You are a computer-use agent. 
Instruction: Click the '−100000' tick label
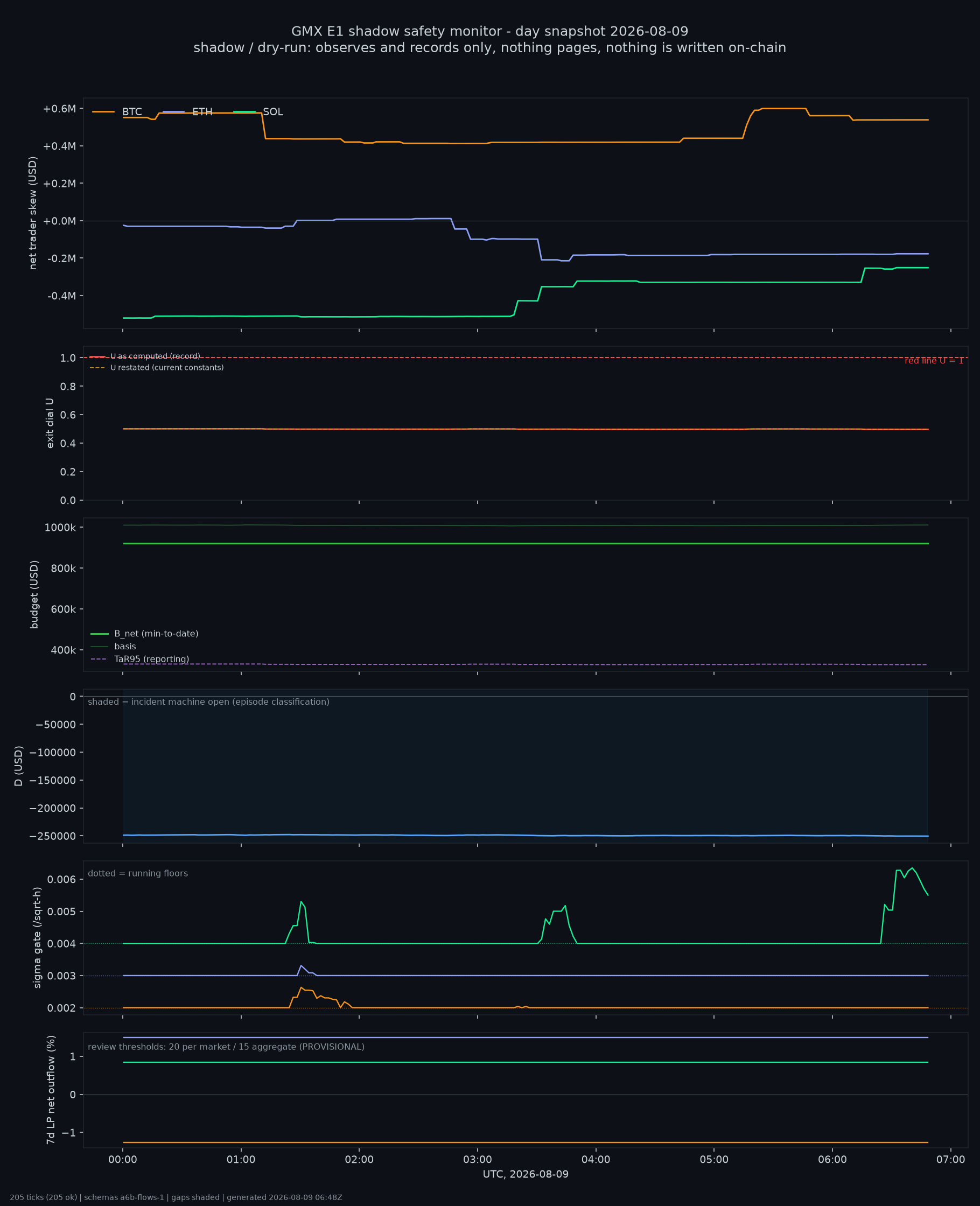click(x=53, y=752)
